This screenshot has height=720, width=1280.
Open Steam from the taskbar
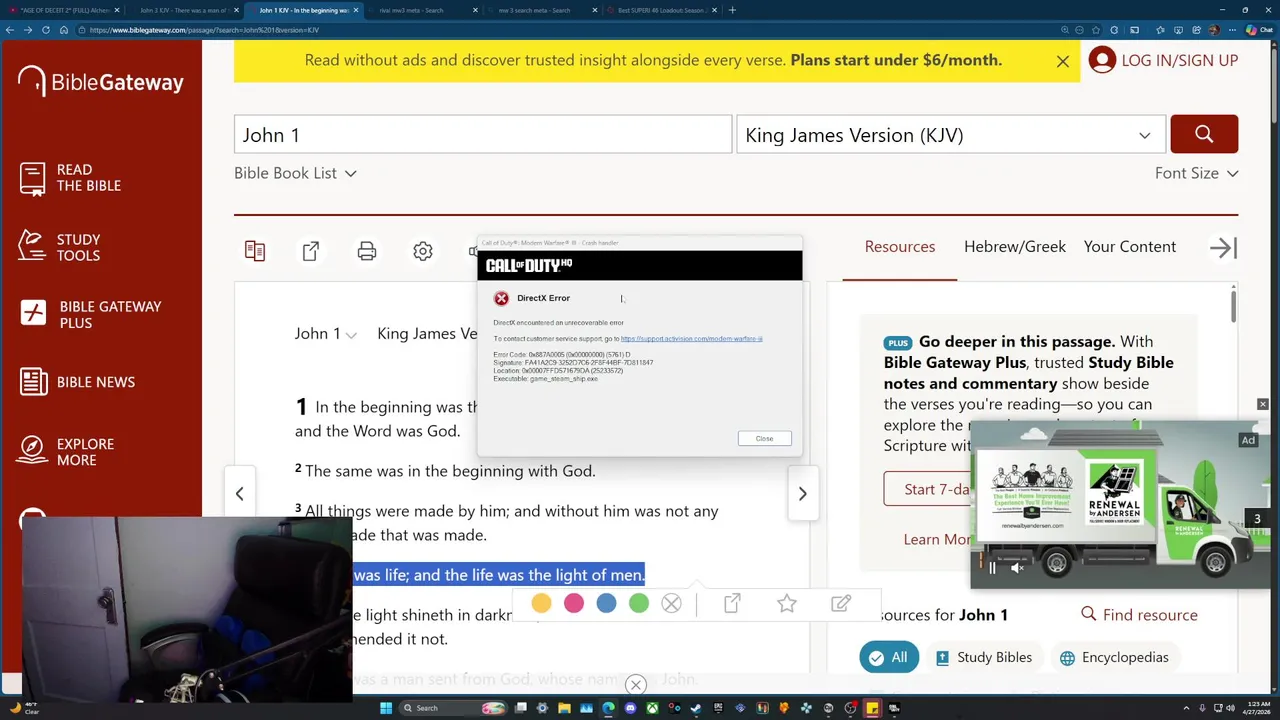(x=696, y=708)
